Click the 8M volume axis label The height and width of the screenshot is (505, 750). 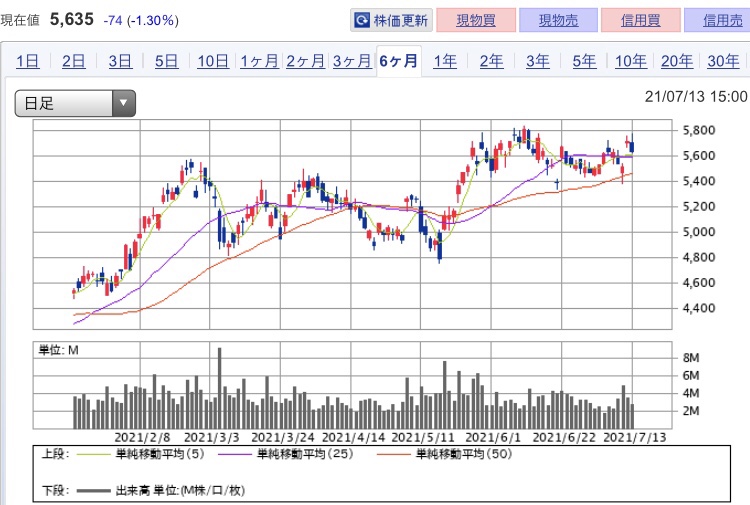pos(691,358)
